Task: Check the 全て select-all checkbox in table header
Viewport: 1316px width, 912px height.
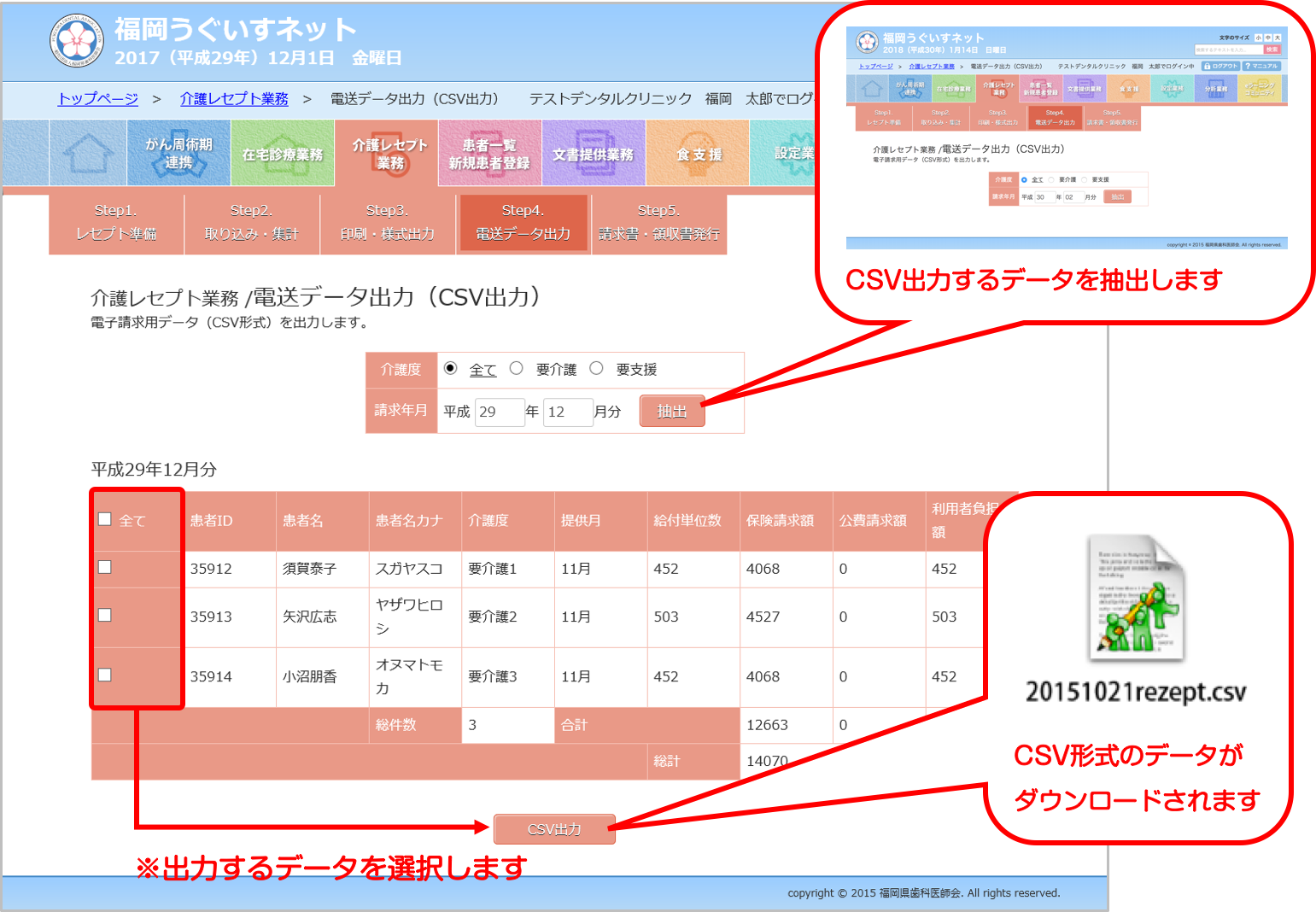Action: pyautogui.click(x=105, y=519)
